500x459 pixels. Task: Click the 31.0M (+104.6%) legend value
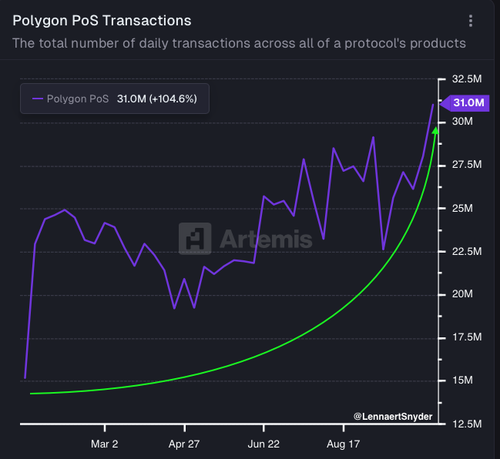pos(157,99)
